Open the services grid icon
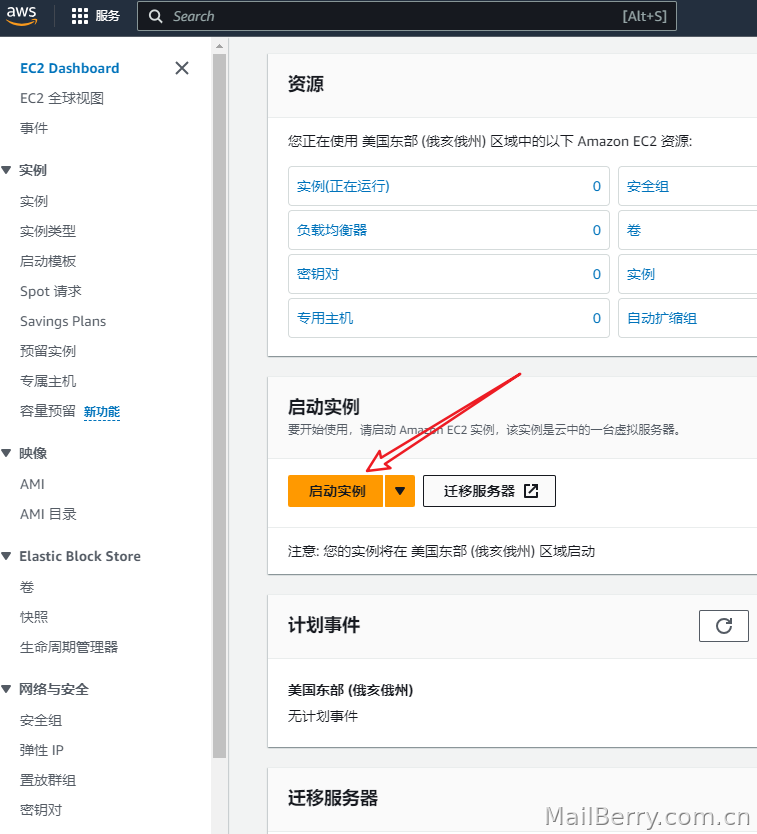Screen dimensions: 757x834 point(80,16)
